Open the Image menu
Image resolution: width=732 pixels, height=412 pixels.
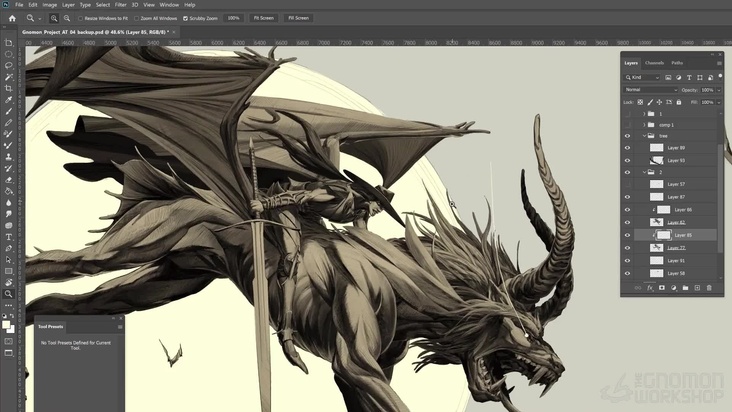coord(49,5)
